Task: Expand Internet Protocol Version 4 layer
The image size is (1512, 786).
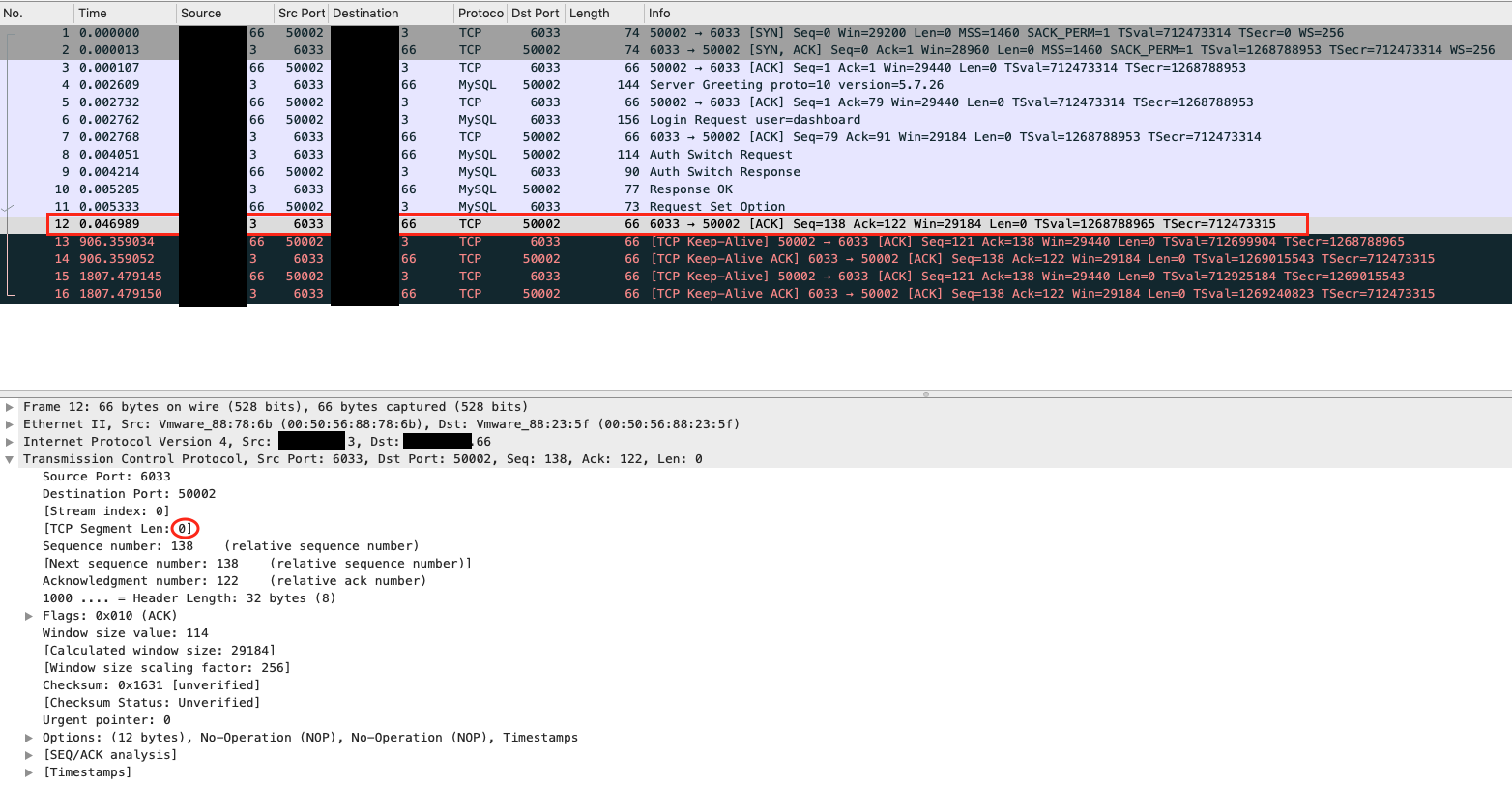Action: pos(10,442)
